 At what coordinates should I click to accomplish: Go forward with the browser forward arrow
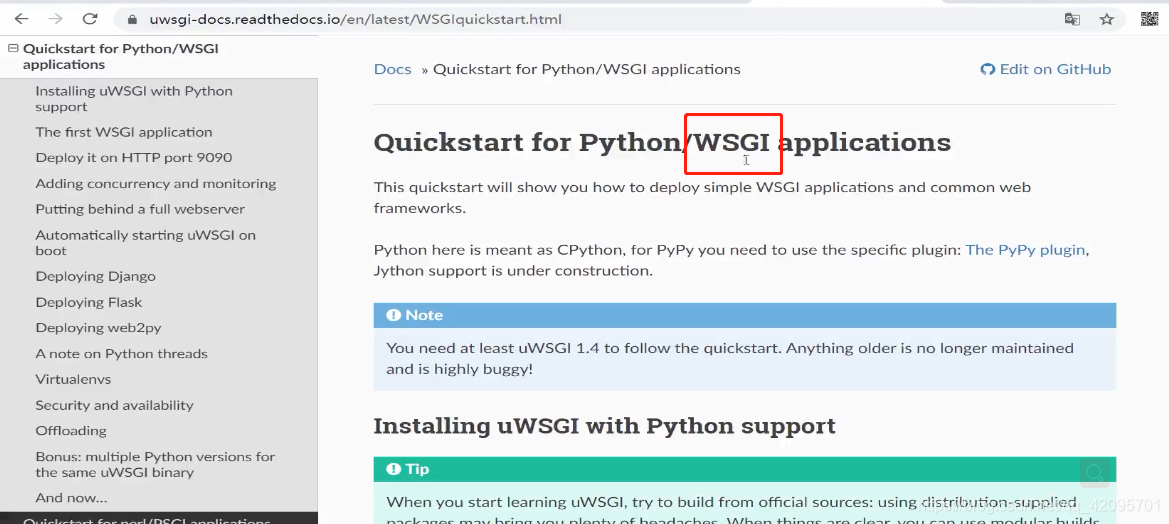[55, 19]
